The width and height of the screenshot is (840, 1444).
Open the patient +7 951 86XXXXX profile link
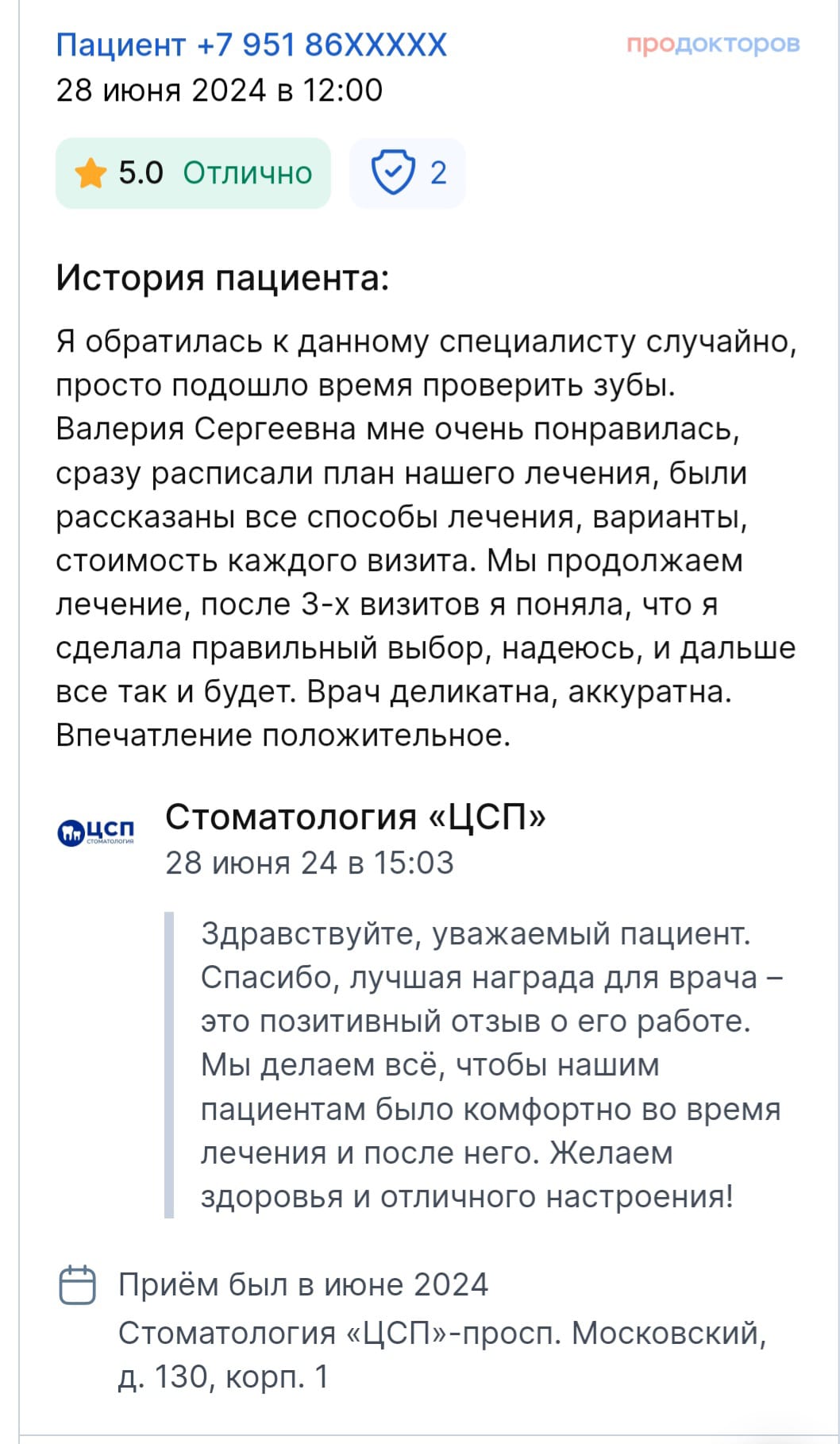coord(251,44)
